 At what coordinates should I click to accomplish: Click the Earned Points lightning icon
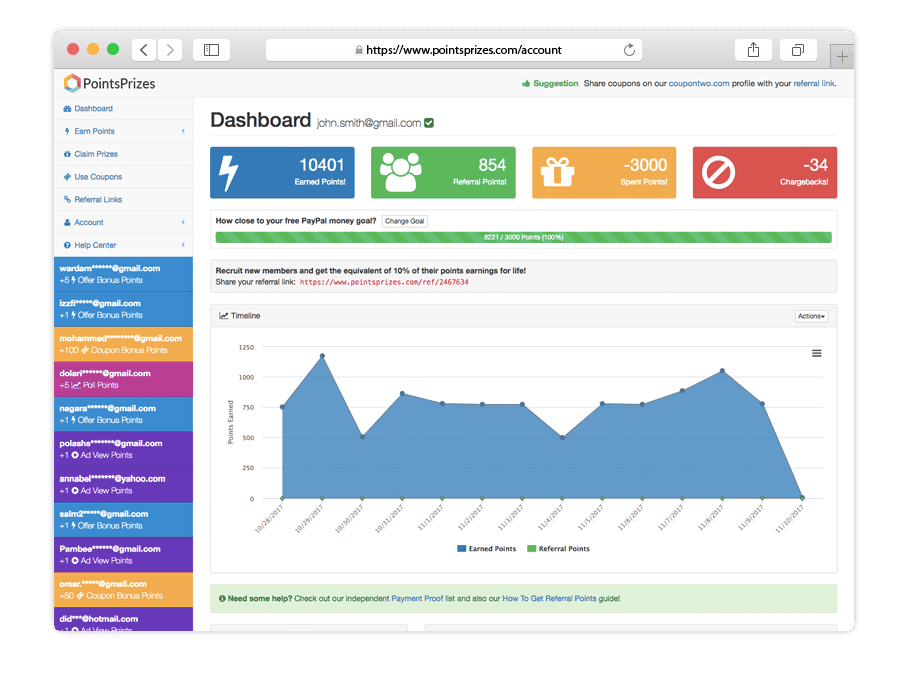pyautogui.click(x=228, y=173)
